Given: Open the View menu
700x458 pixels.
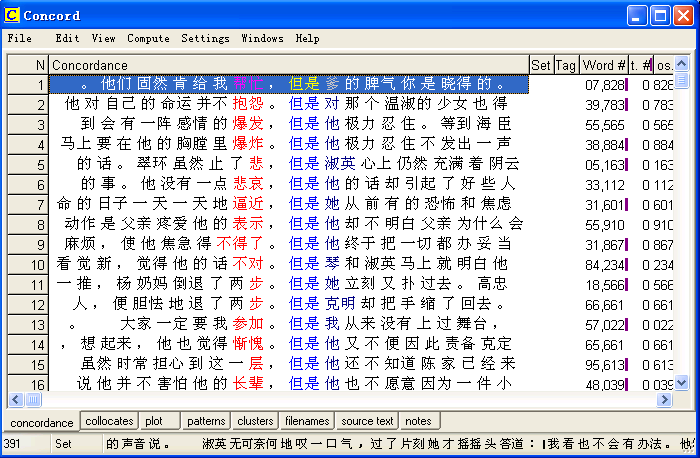Looking at the screenshot, I should 103,38.
